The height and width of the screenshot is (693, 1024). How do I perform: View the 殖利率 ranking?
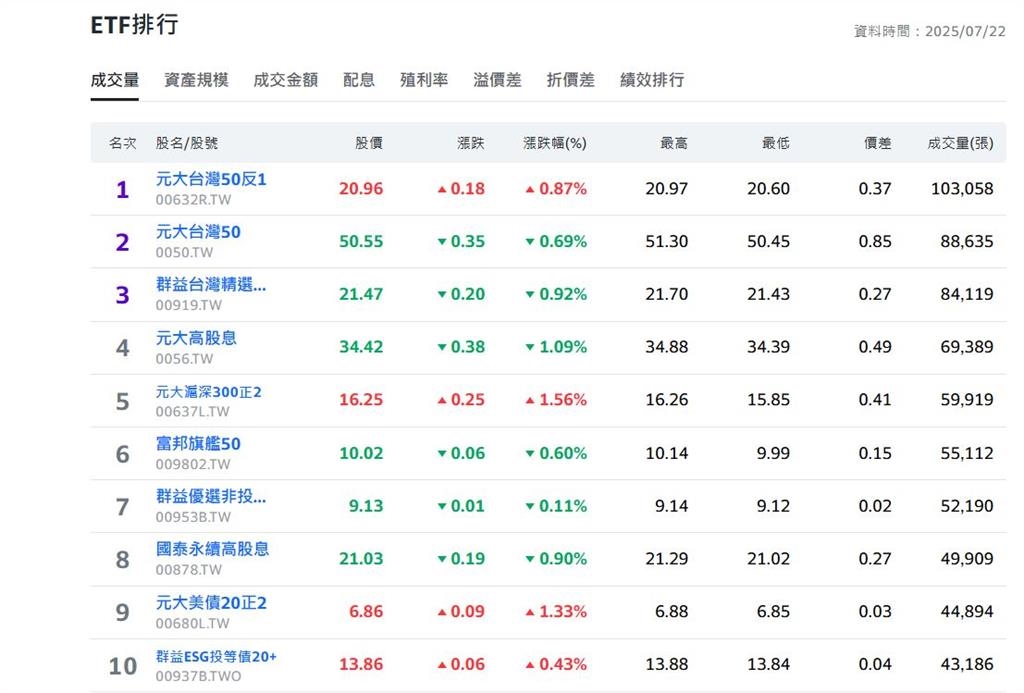[424, 80]
